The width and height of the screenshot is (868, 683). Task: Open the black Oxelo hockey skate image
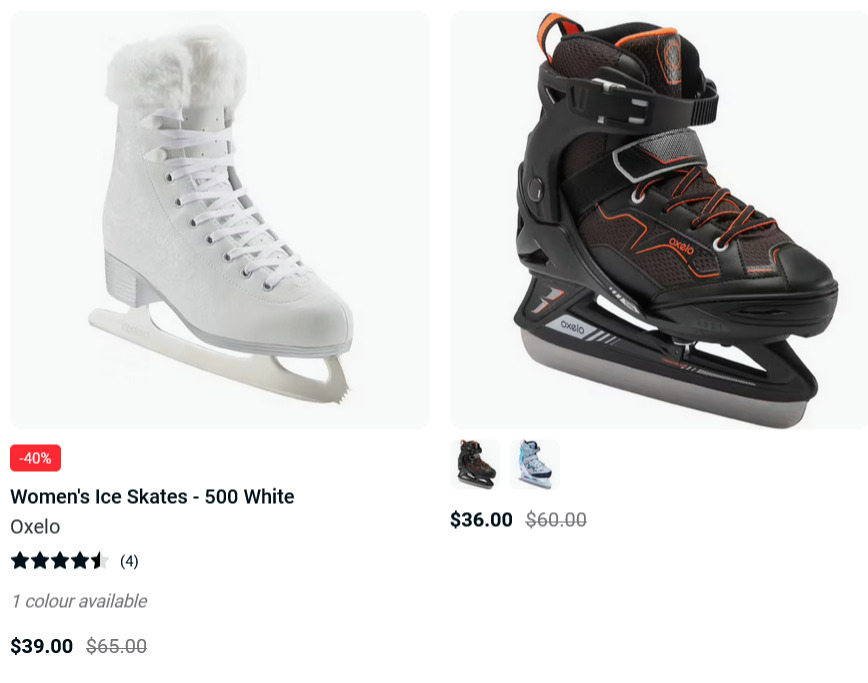tap(659, 220)
